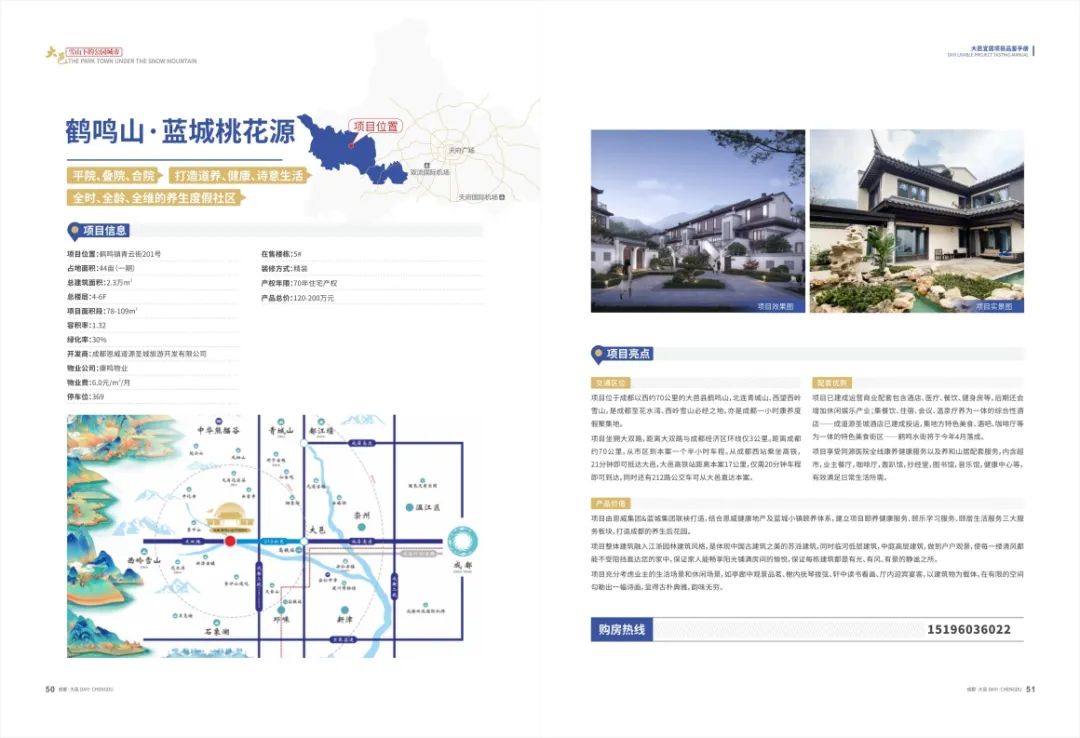Click the 装修方式: 精装 row
Viewport: 1080px width, 738px height.
point(372,269)
